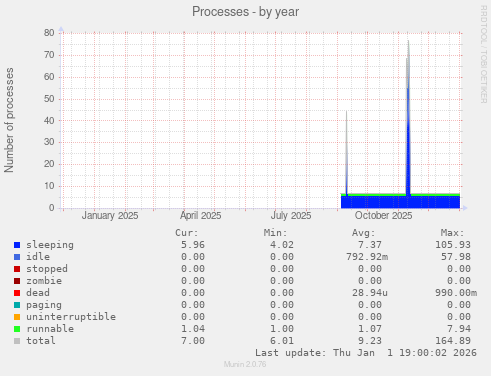The height and width of the screenshot is (376, 491).
Task: Click runnable's maximum value 7.94
Action: [x=459, y=329]
